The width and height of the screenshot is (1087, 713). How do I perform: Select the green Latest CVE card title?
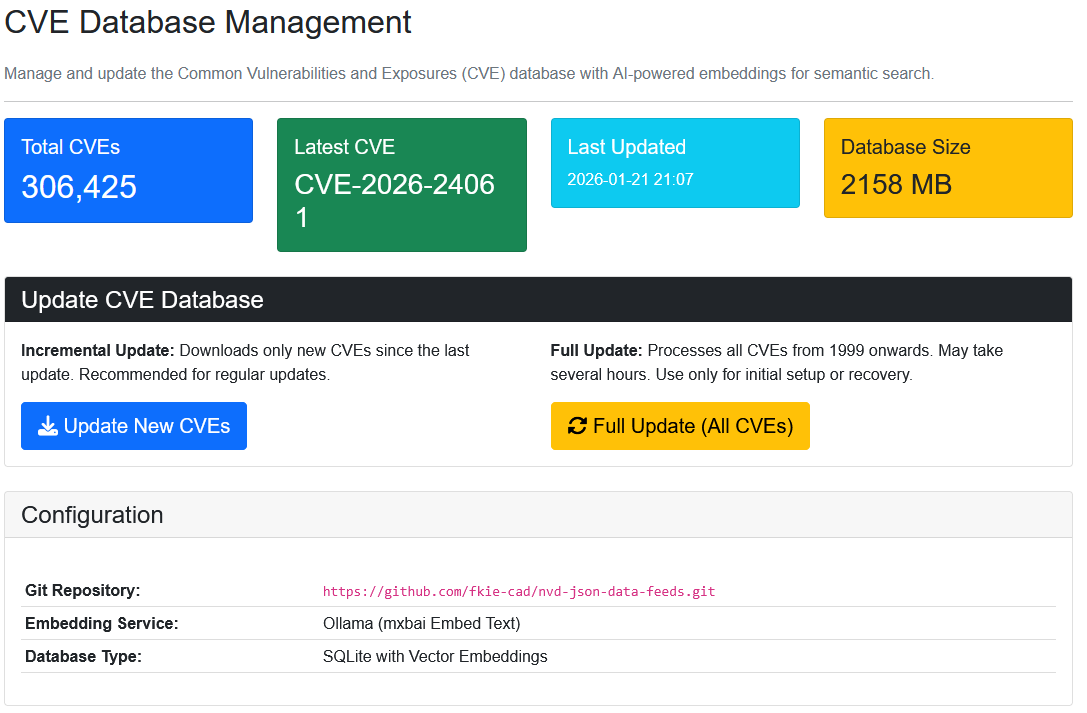pyautogui.click(x=344, y=147)
